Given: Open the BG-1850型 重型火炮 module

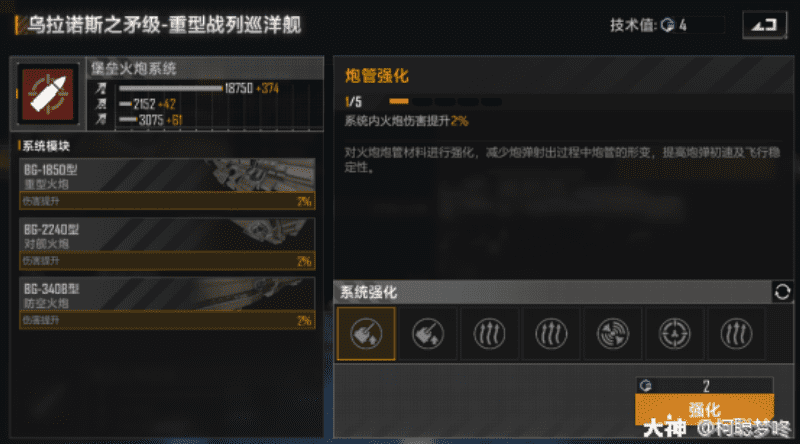Looking at the screenshot, I should [x=167, y=184].
